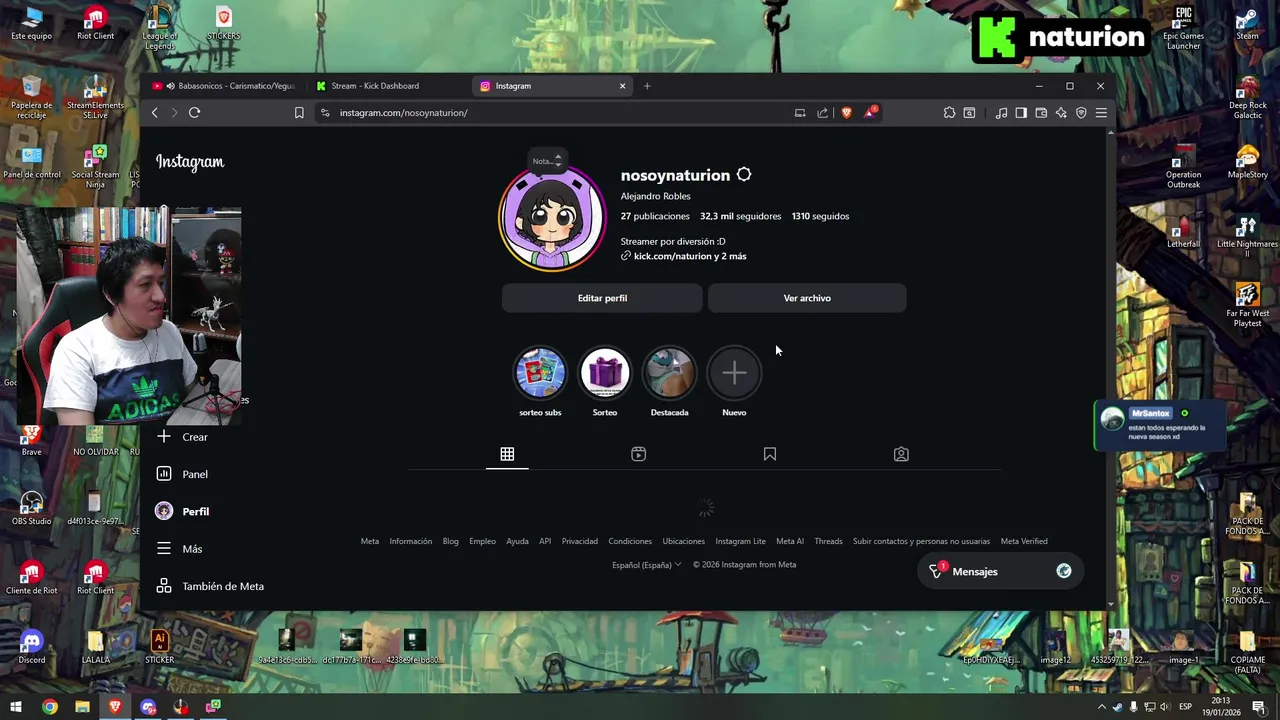The height and width of the screenshot is (720, 1280).
Task: Open the Mensajes floating button
Action: pyautogui.click(x=999, y=571)
